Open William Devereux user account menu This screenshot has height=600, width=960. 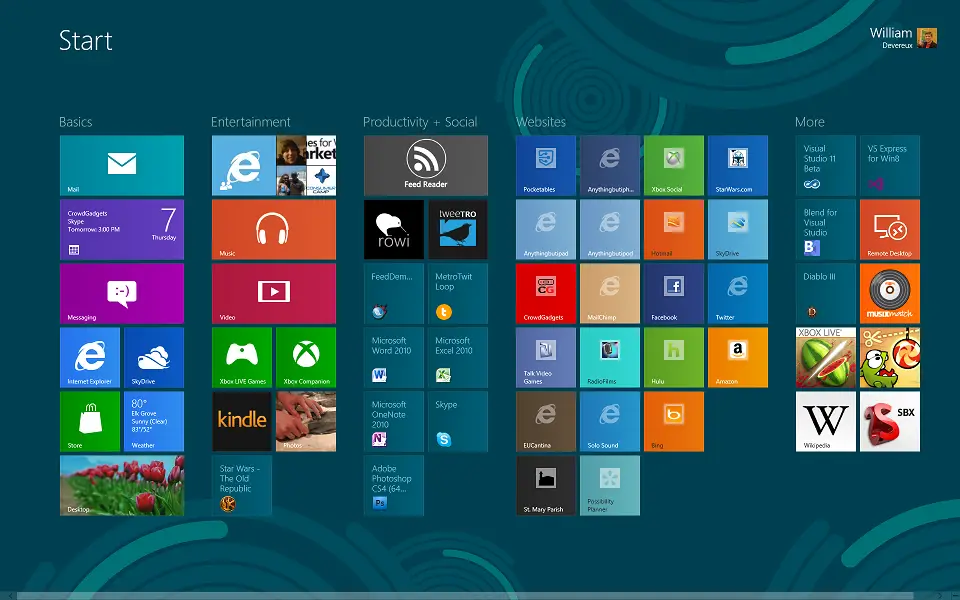coord(903,37)
